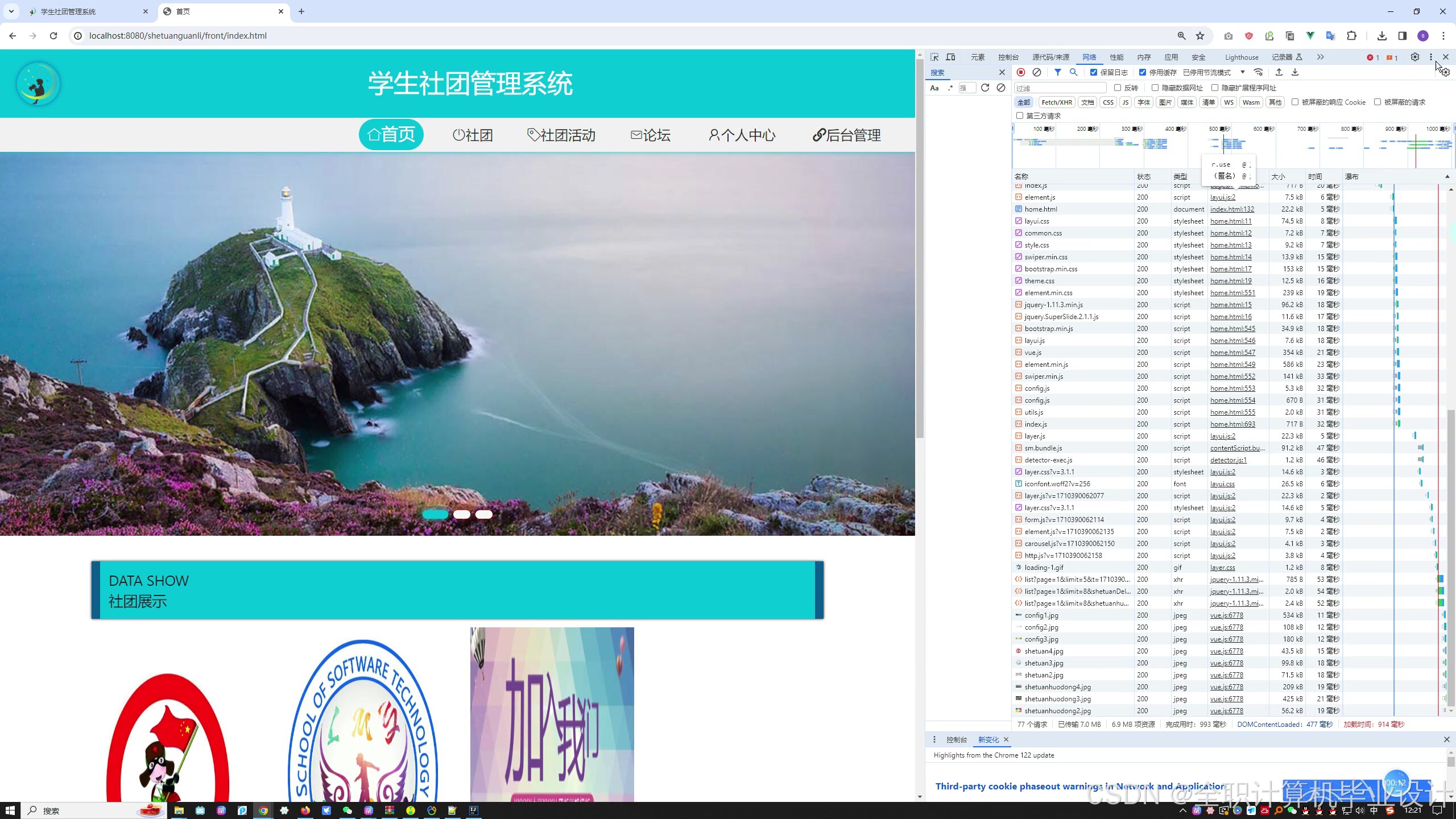The width and height of the screenshot is (1456, 819).
Task: Open the 社团活动 navigation menu item
Action: click(561, 135)
